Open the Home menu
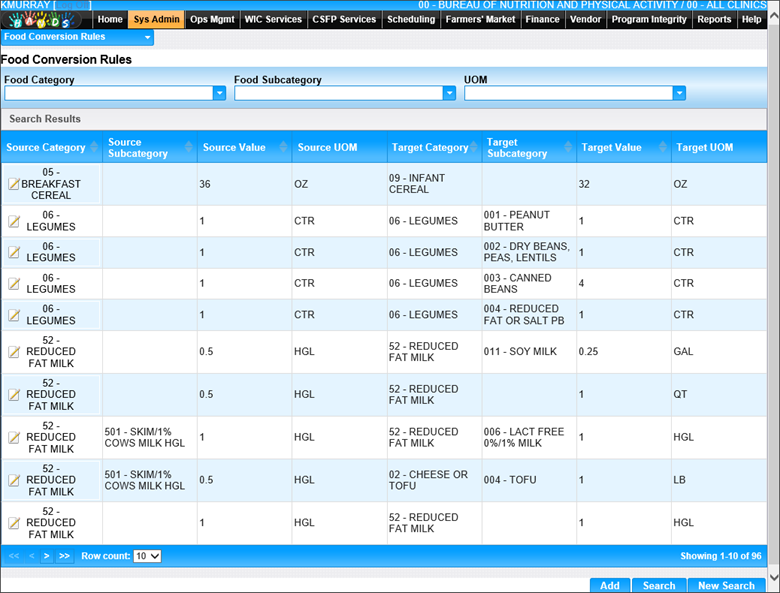 [110, 19]
